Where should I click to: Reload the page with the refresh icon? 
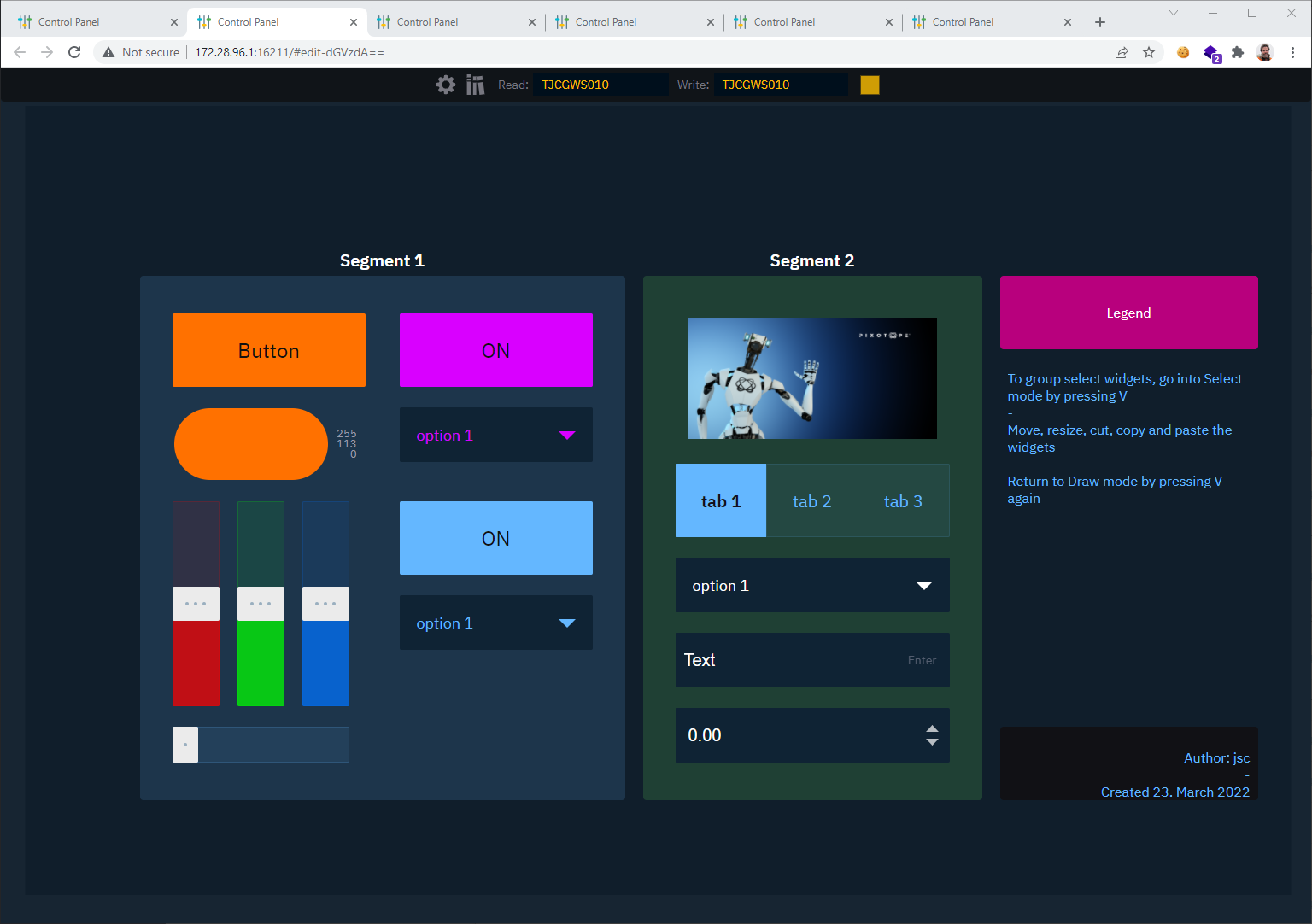coord(74,52)
